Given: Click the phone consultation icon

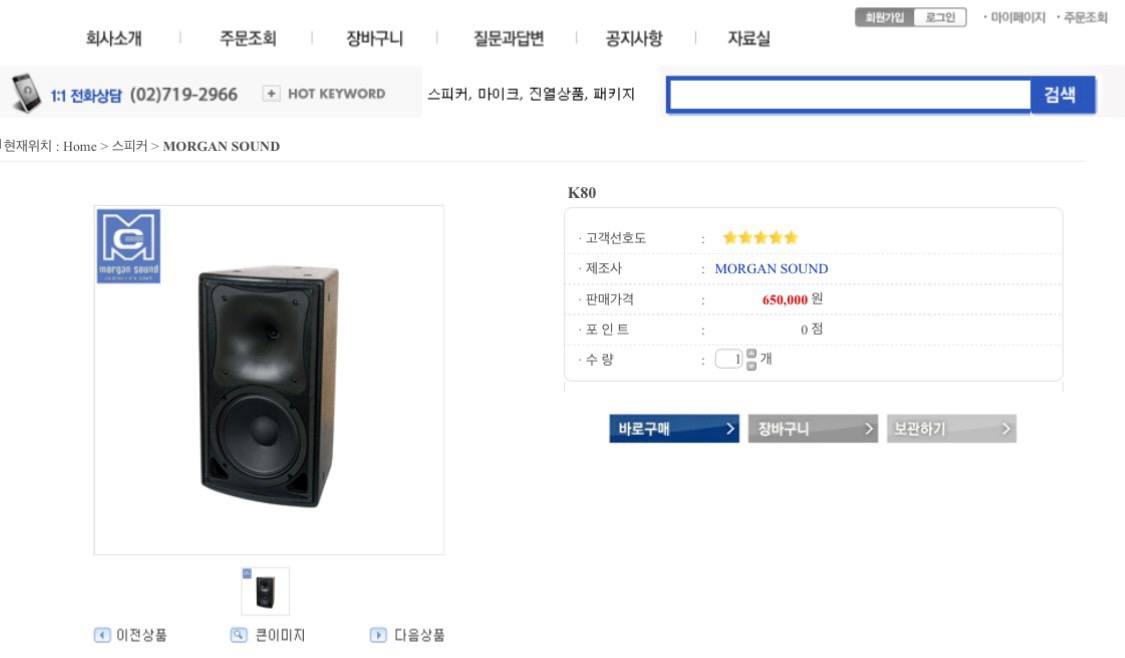Looking at the screenshot, I should coord(26,93).
